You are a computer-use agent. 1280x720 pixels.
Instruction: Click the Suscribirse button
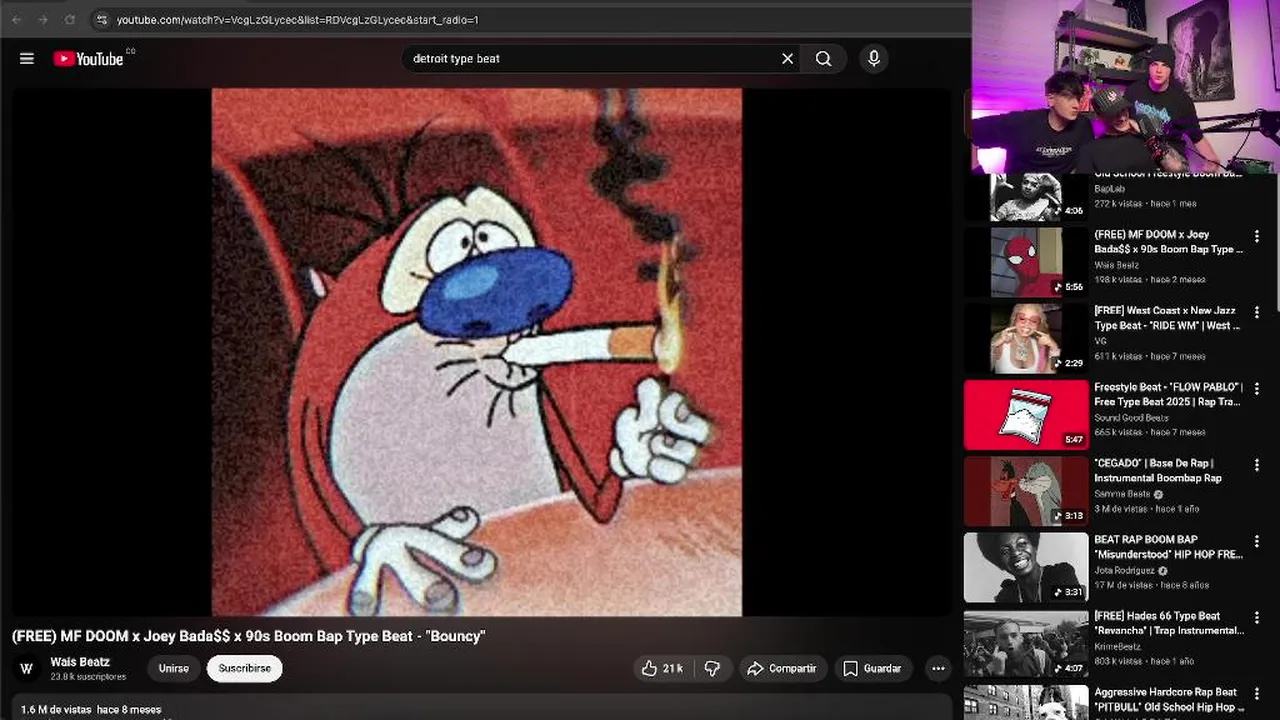(245, 668)
